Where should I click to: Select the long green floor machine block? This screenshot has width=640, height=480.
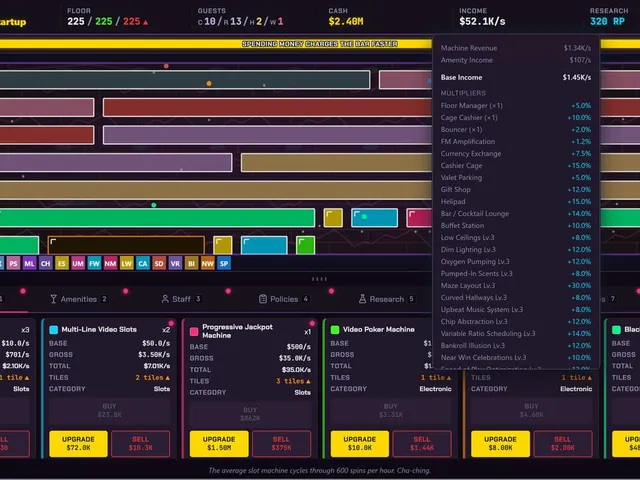157,218
